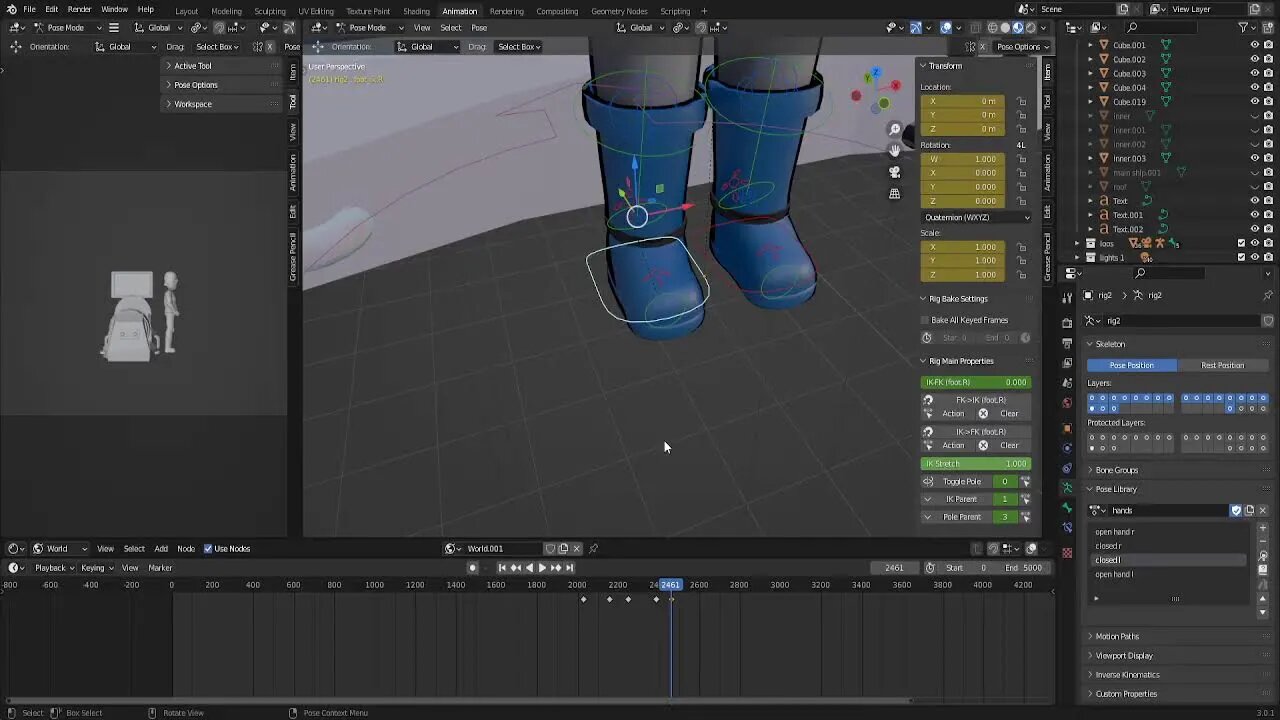Select solid viewport shading sphere icon

[x=1005, y=27]
